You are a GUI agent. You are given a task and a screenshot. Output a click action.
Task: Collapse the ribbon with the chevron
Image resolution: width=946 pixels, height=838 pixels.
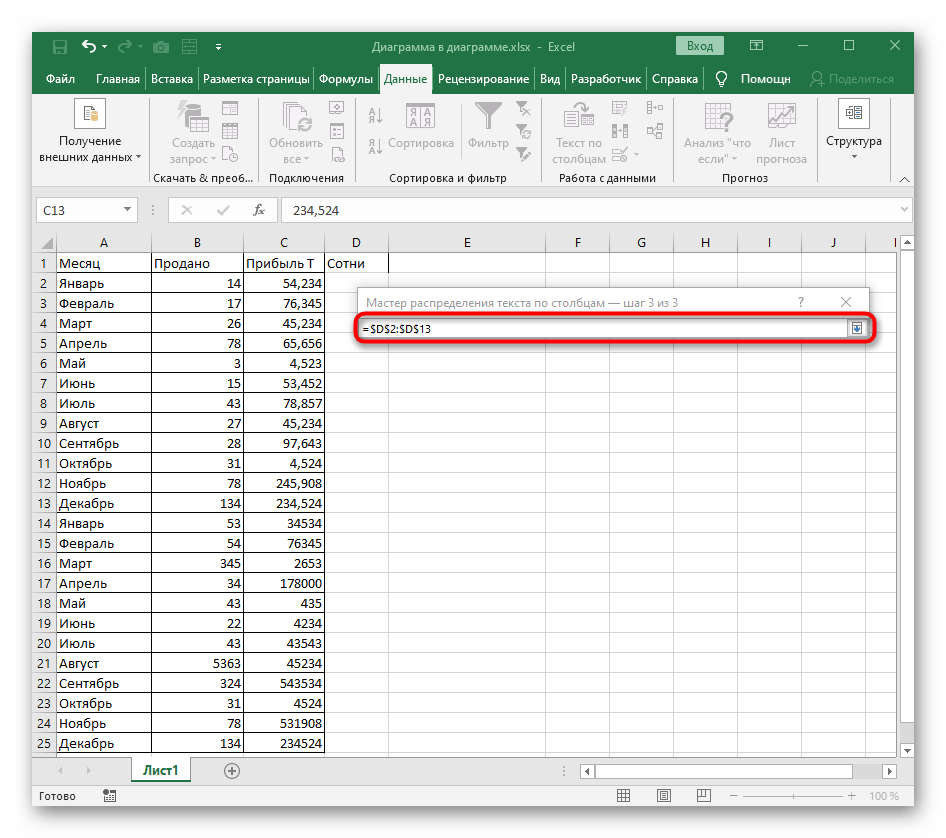[904, 179]
